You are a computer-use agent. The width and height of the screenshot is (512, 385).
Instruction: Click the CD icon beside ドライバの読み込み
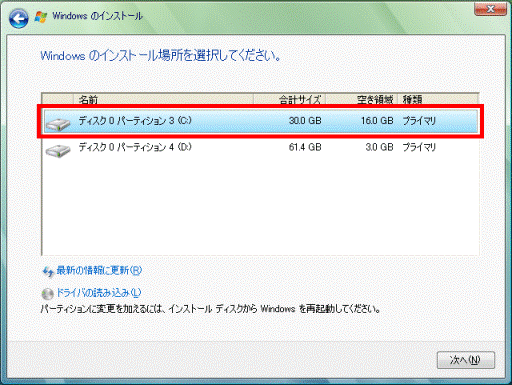click(x=48, y=294)
